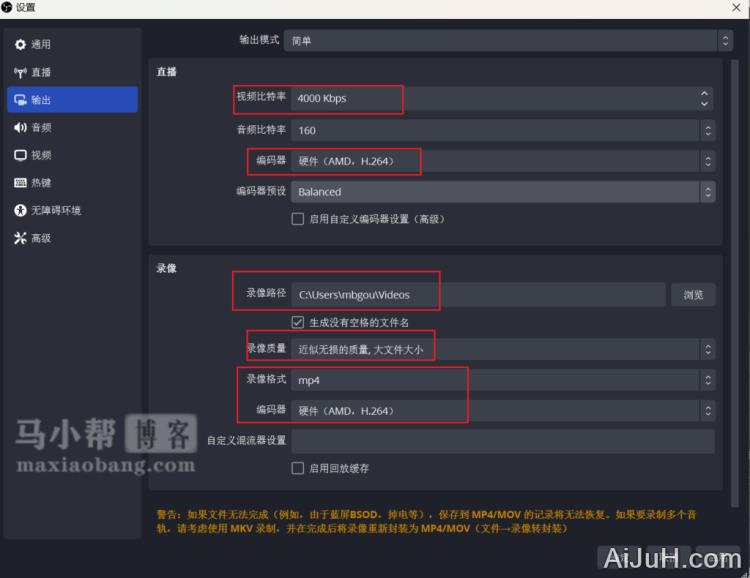The width and height of the screenshot is (750, 578).
Task: Open the 录像格式 mp4 dropdown
Action: click(503, 381)
